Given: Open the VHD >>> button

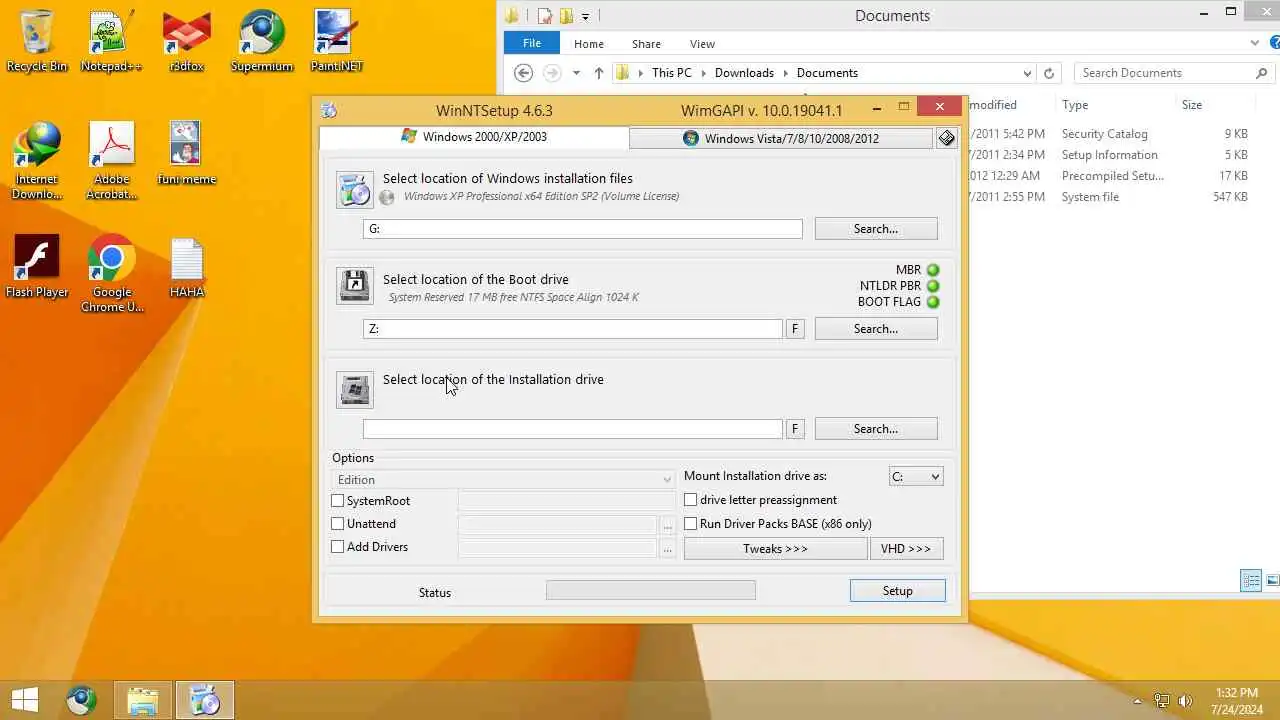Looking at the screenshot, I should pos(906,549).
